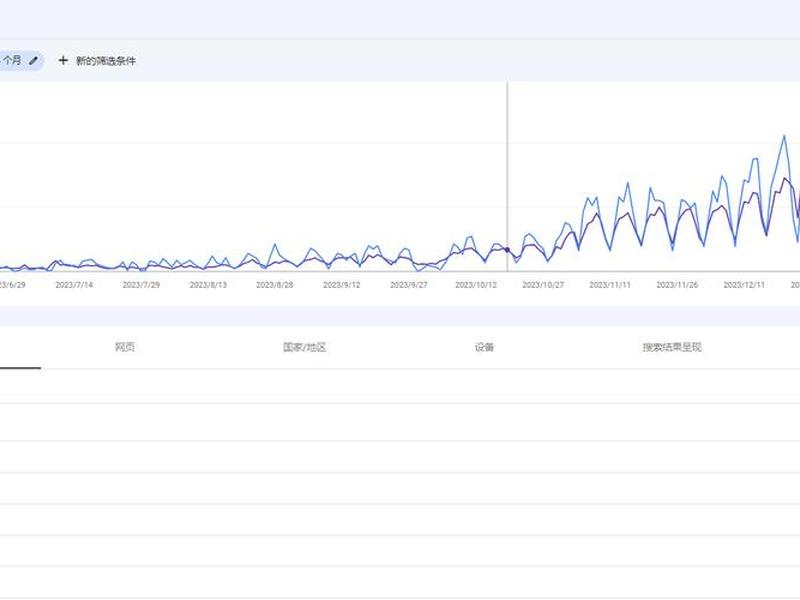Add a new filter with 新的筛选条件

(x=97, y=61)
